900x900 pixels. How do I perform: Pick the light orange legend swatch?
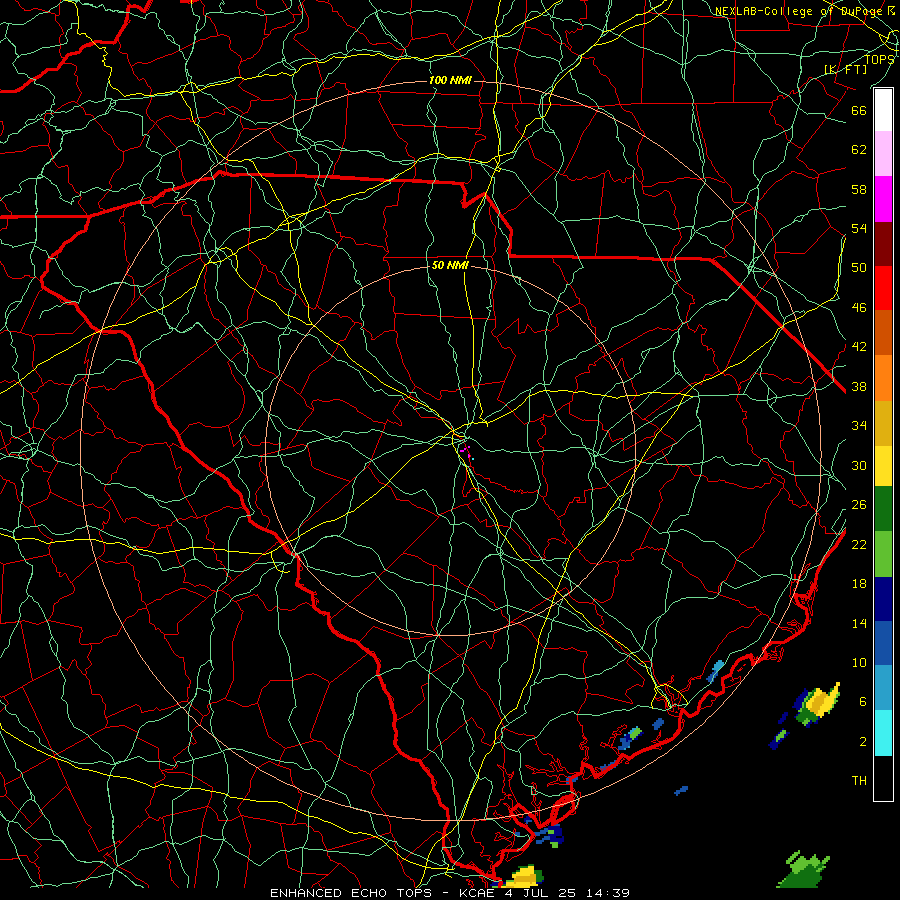(883, 378)
